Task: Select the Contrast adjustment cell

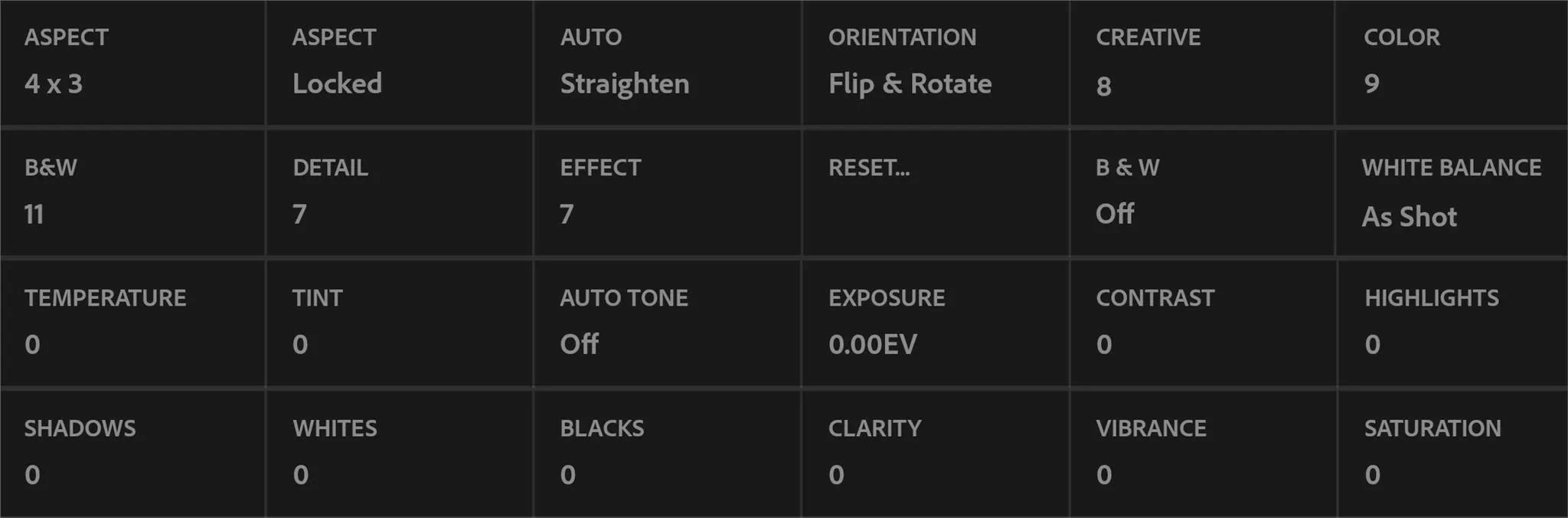Action: [1203, 323]
